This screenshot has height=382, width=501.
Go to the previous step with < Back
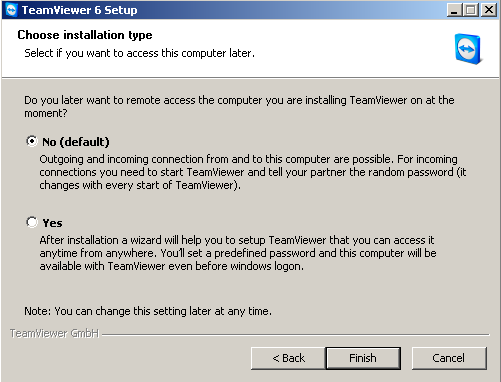[x=288, y=358]
